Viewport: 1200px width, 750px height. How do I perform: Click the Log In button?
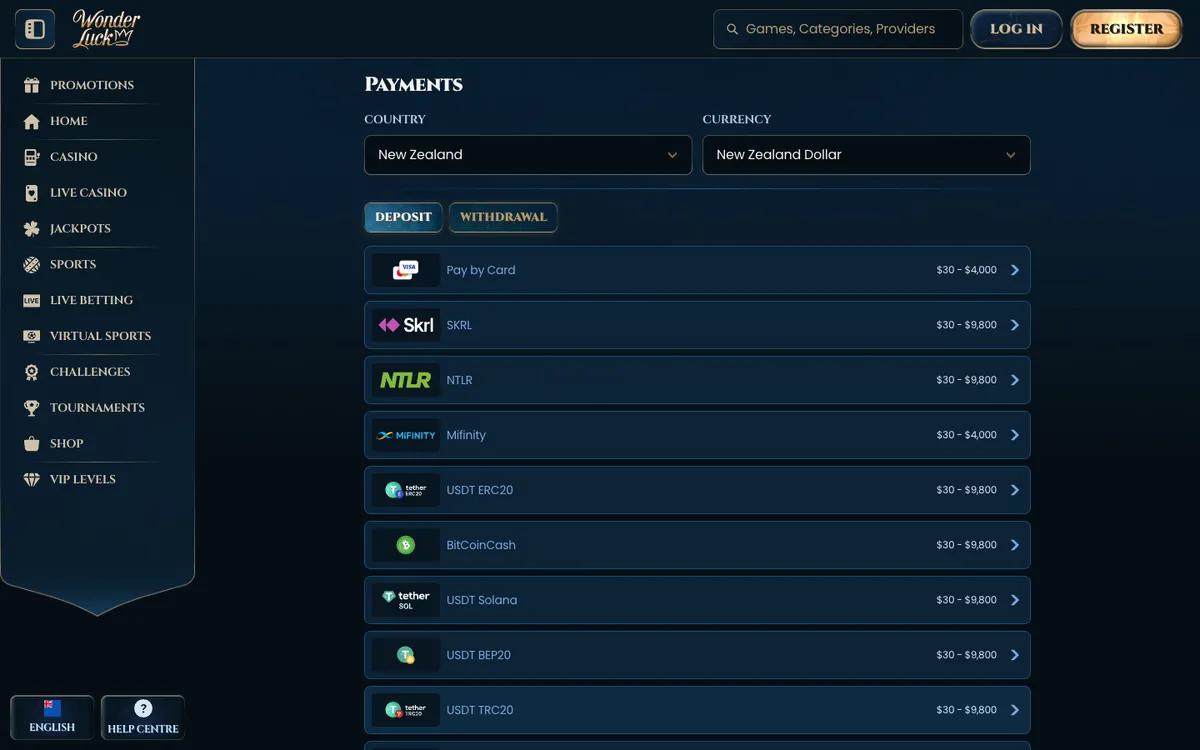coord(1016,29)
